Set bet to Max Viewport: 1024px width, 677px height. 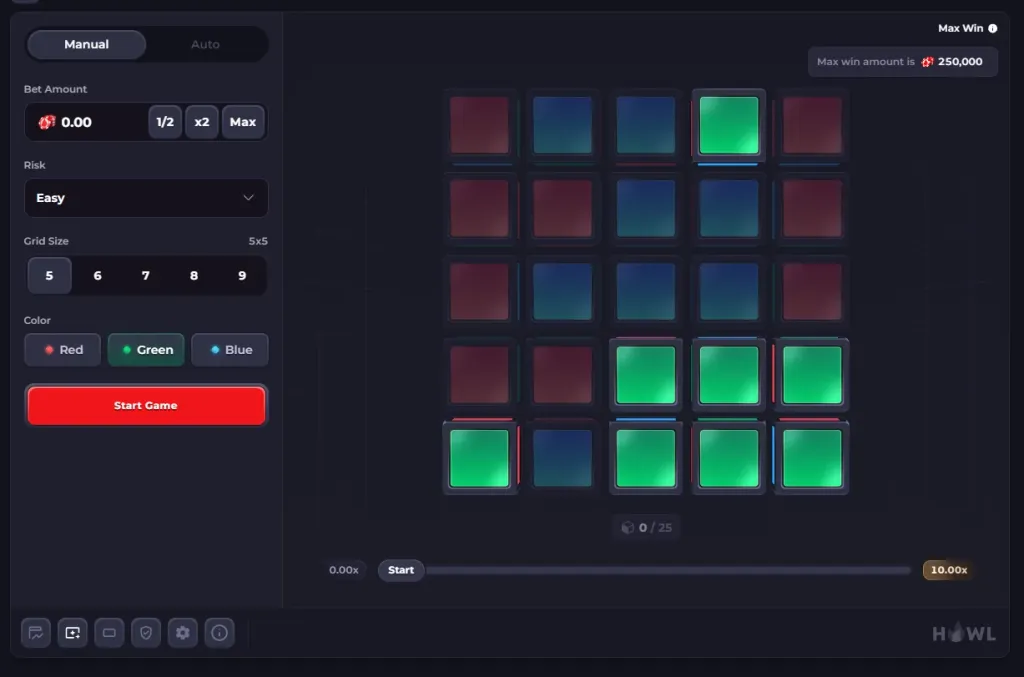[243, 122]
